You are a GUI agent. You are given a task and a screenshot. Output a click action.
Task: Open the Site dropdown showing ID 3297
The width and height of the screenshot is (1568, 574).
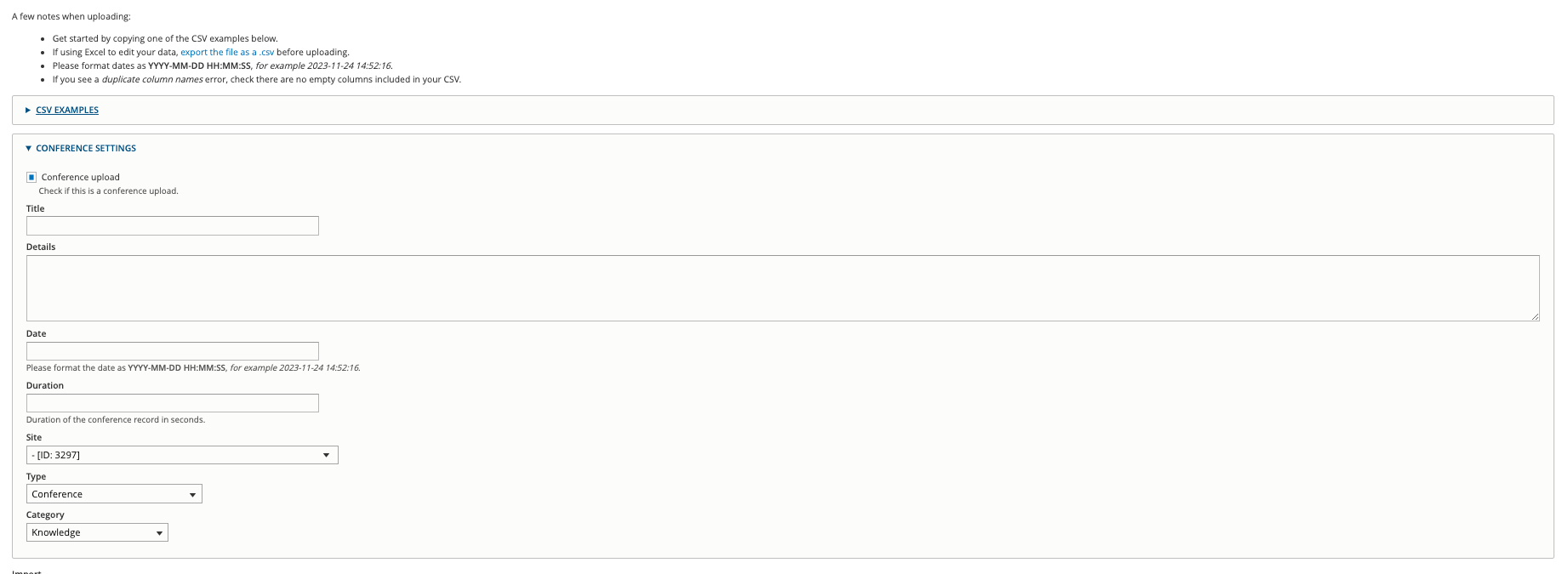point(182,455)
